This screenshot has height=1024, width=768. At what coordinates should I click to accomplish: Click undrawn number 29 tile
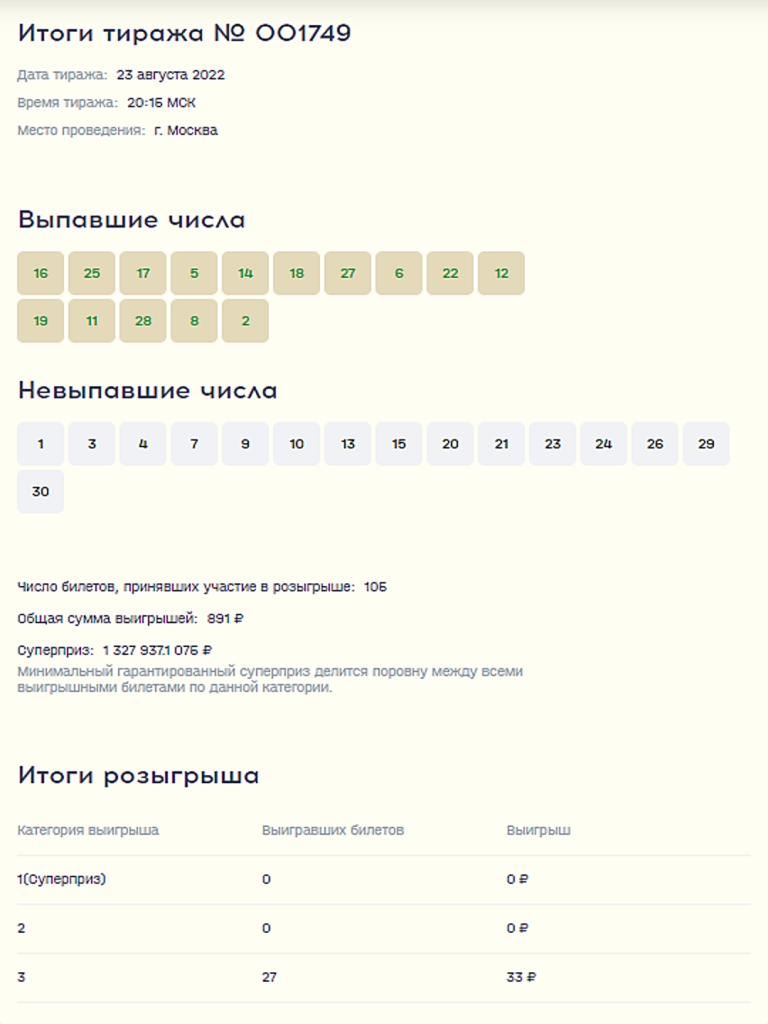(706, 444)
